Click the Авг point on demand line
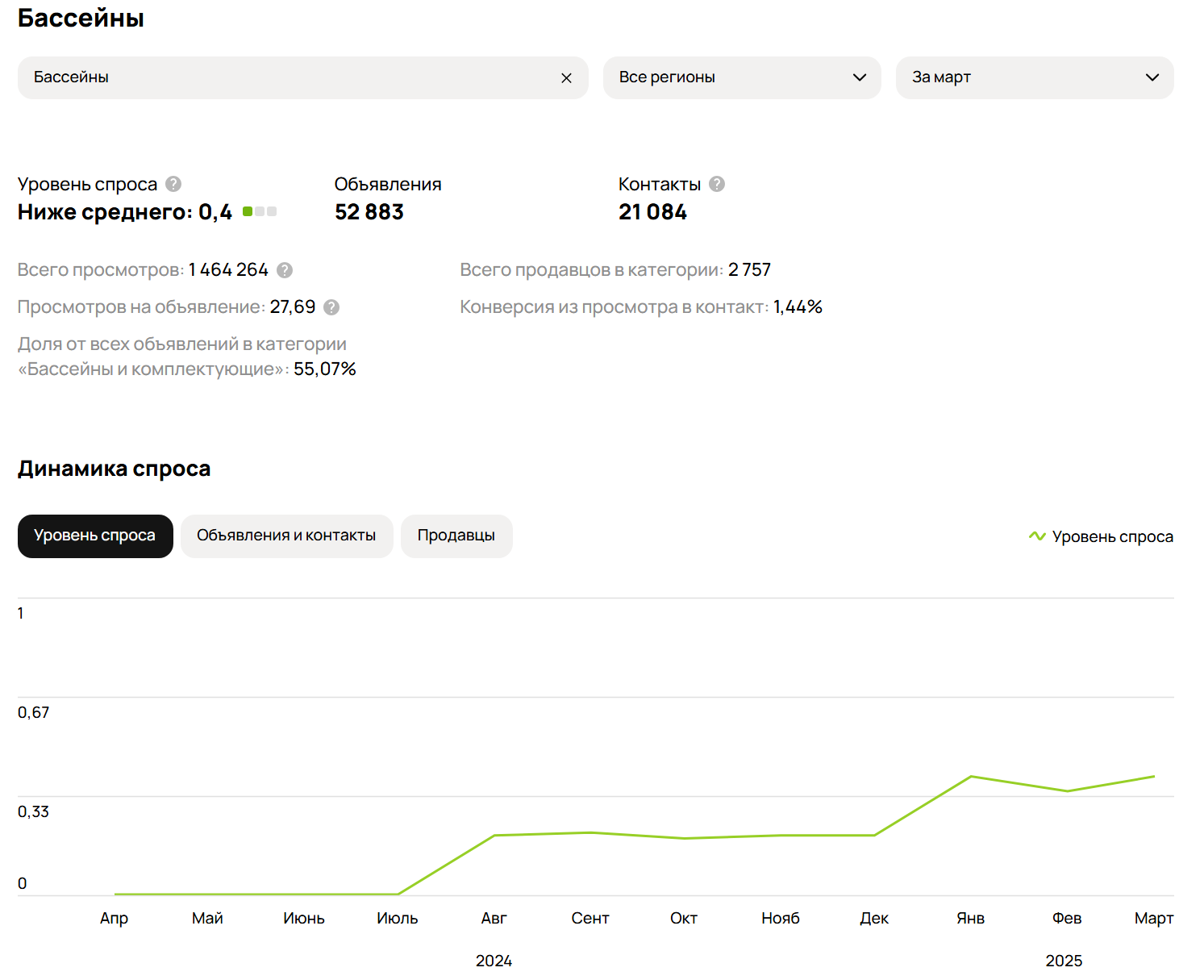Image resolution: width=1204 pixels, height=980 pixels. (x=494, y=835)
